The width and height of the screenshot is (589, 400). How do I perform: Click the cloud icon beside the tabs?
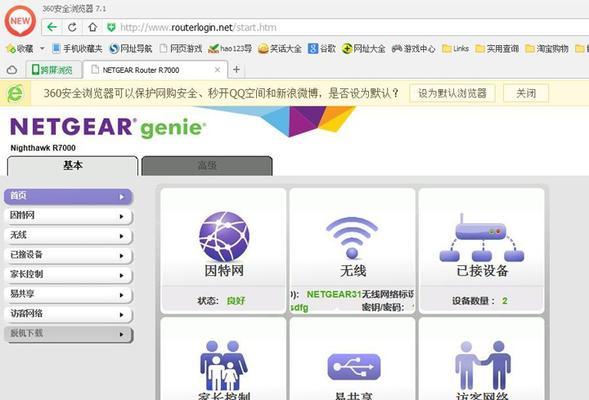pos(12,70)
